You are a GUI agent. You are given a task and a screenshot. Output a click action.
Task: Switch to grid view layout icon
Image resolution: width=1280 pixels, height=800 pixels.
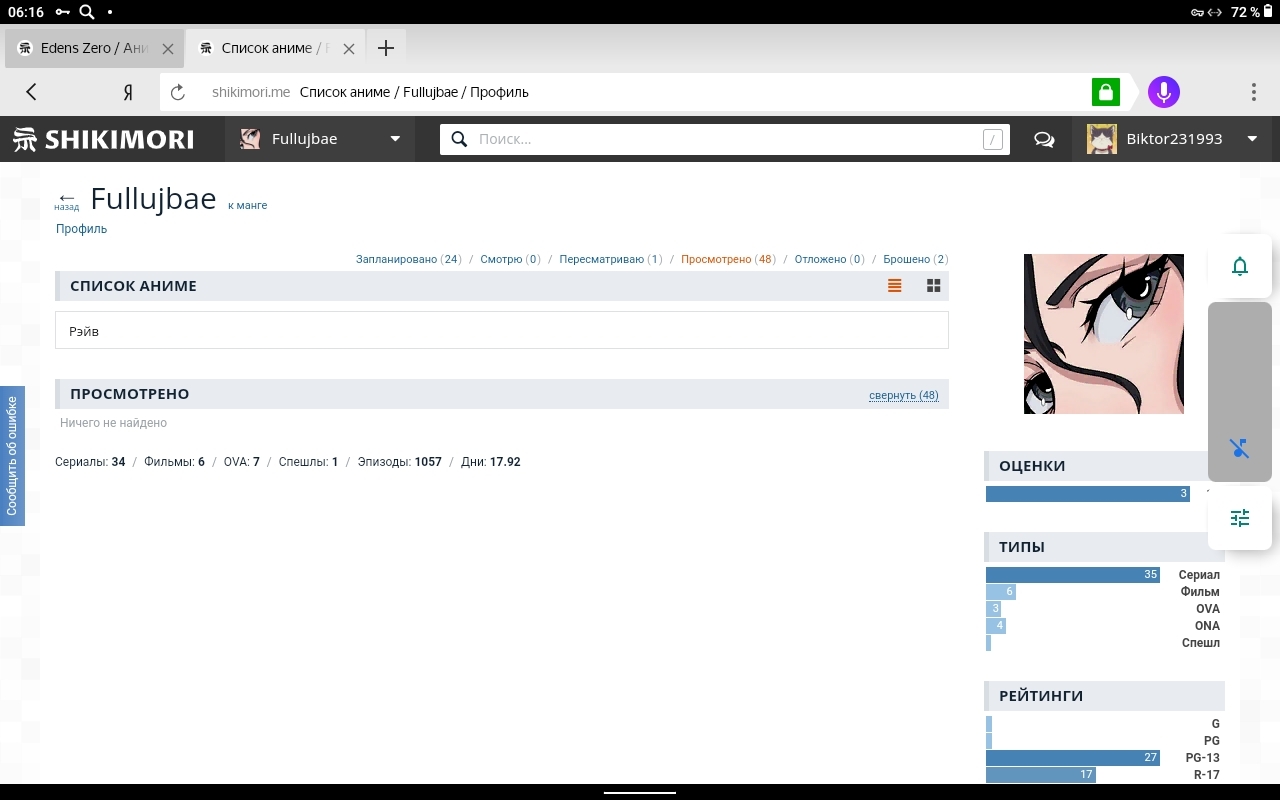[933, 286]
